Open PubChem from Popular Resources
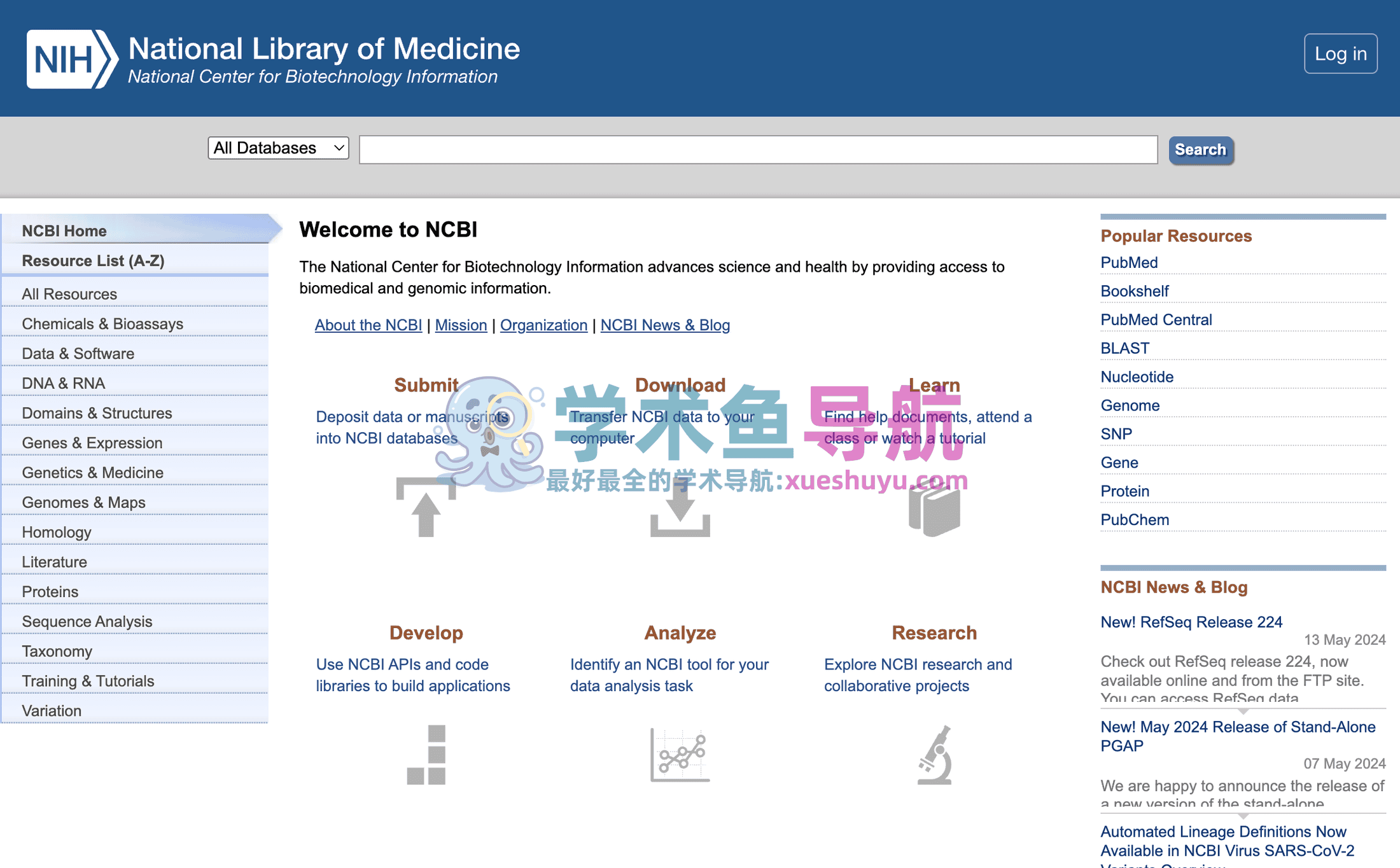 point(1135,520)
